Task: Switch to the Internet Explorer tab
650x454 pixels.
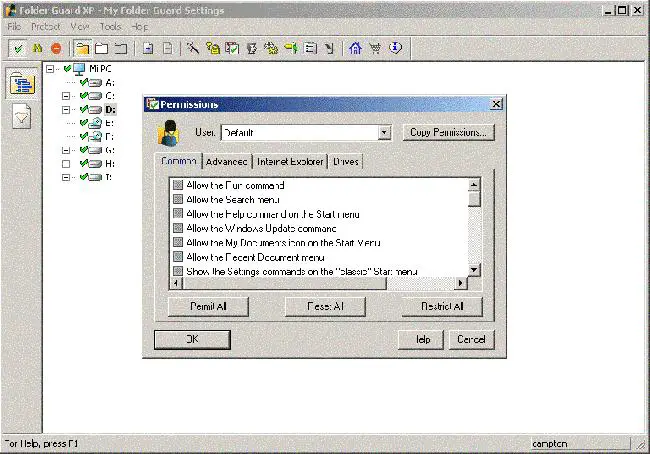Action: (290, 162)
